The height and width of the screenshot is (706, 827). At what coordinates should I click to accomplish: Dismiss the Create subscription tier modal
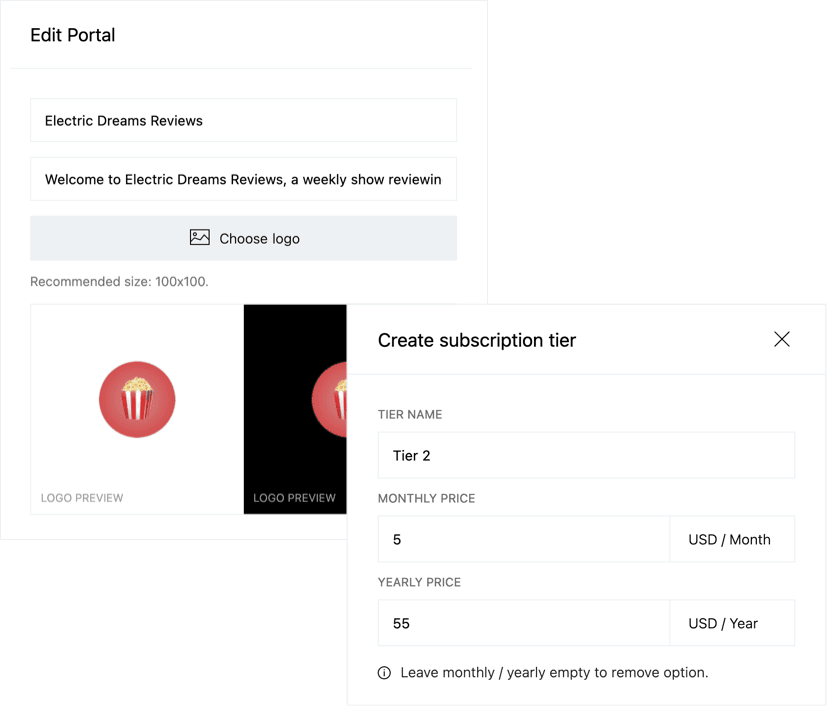coord(782,340)
